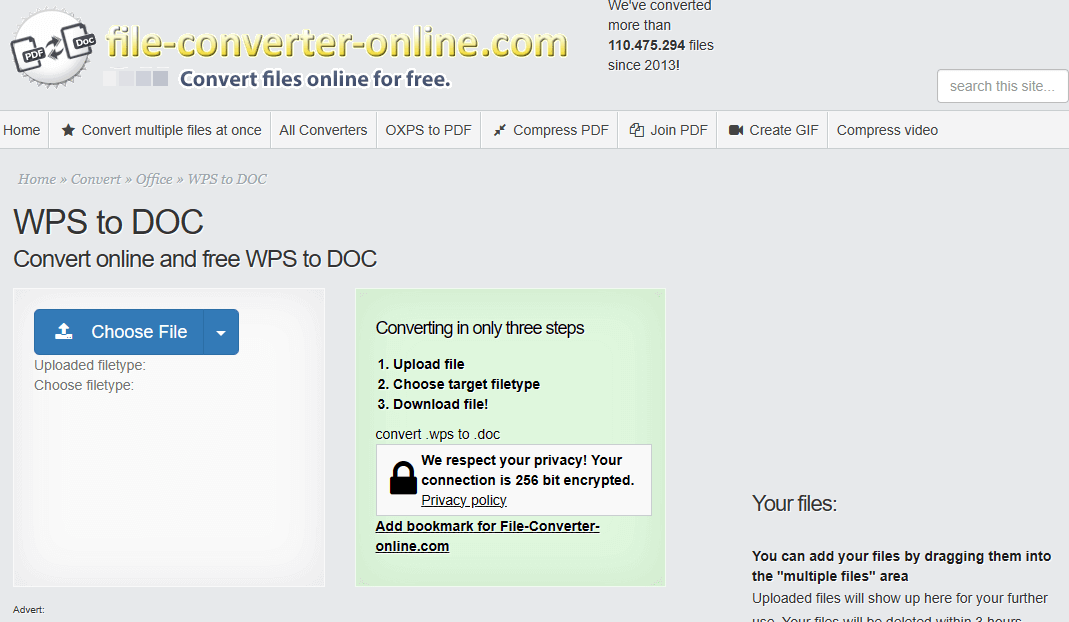The image size is (1069, 622).
Task: Open the Home menu item
Action: tap(23, 130)
